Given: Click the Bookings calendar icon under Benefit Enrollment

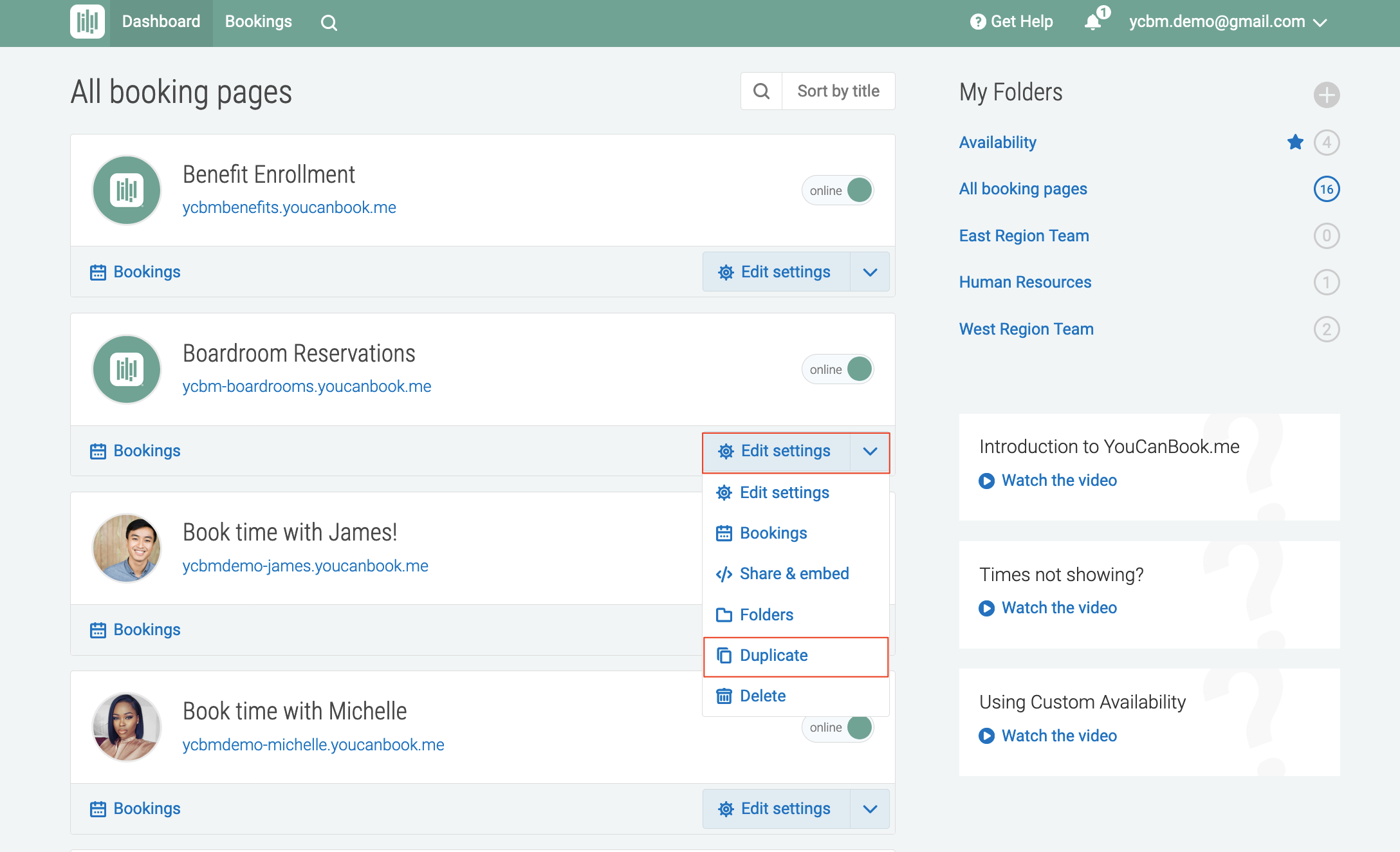Looking at the screenshot, I should click(x=98, y=272).
